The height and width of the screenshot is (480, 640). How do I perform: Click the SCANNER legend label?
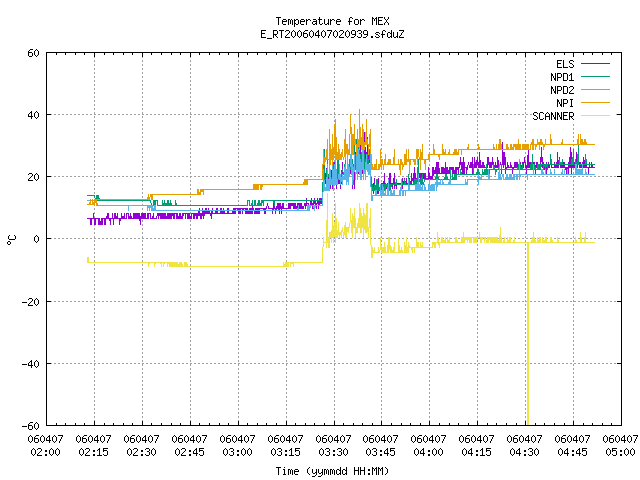click(x=553, y=116)
